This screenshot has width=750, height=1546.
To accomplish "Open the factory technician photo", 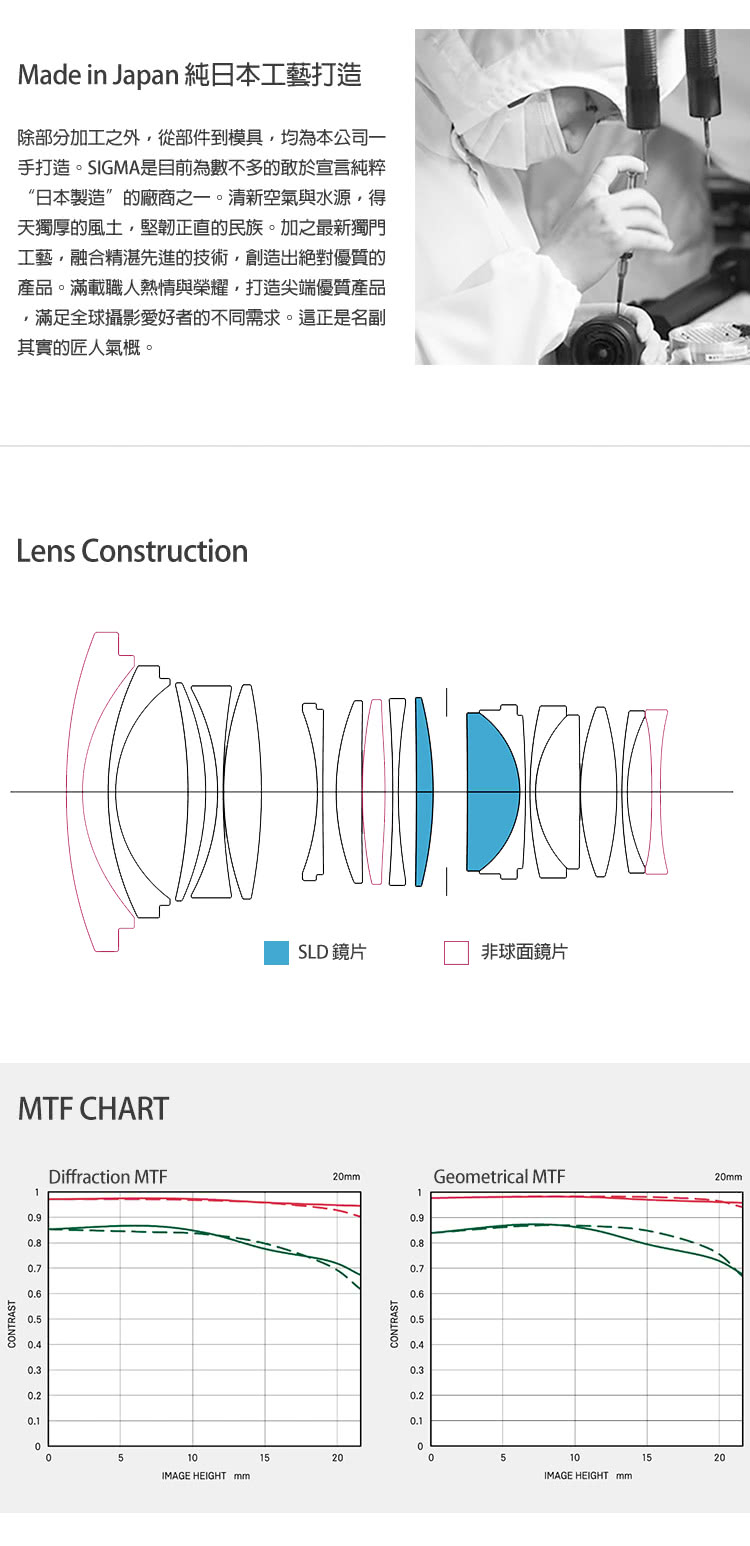I will pyautogui.click(x=582, y=197).
